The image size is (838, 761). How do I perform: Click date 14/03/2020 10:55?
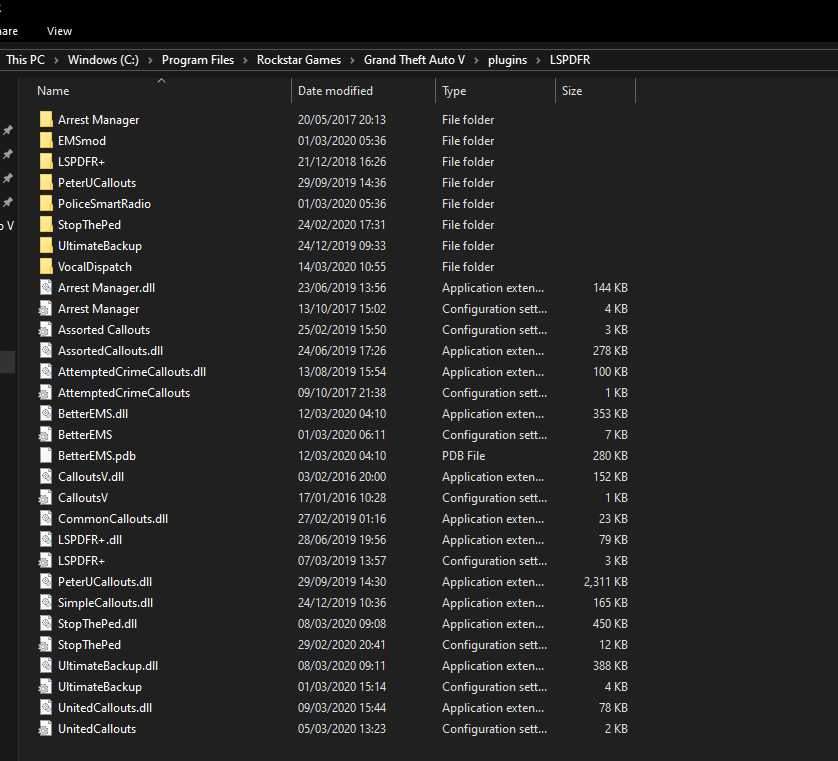[x=342, y=267]
